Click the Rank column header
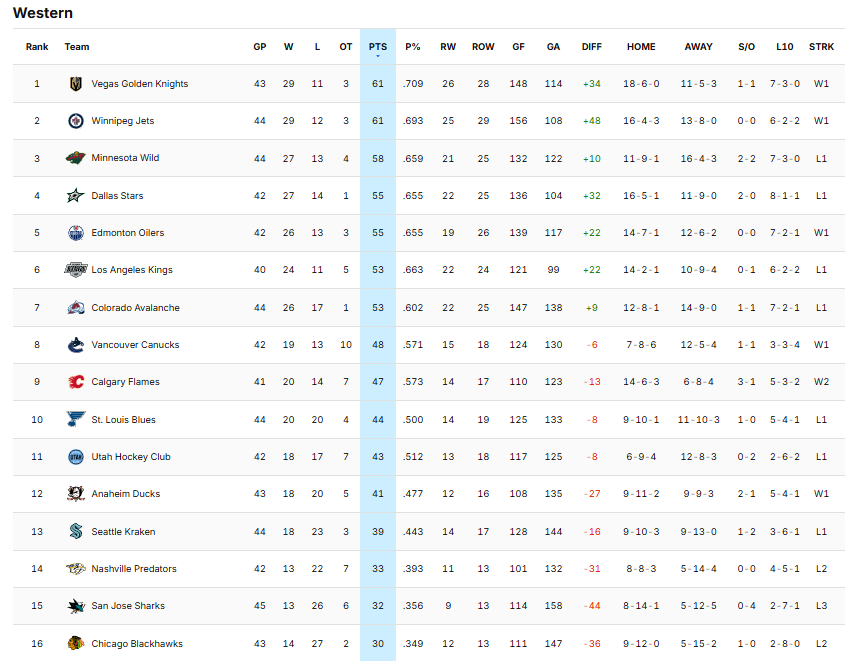The image size is (854, 661). tap(37, 47)
